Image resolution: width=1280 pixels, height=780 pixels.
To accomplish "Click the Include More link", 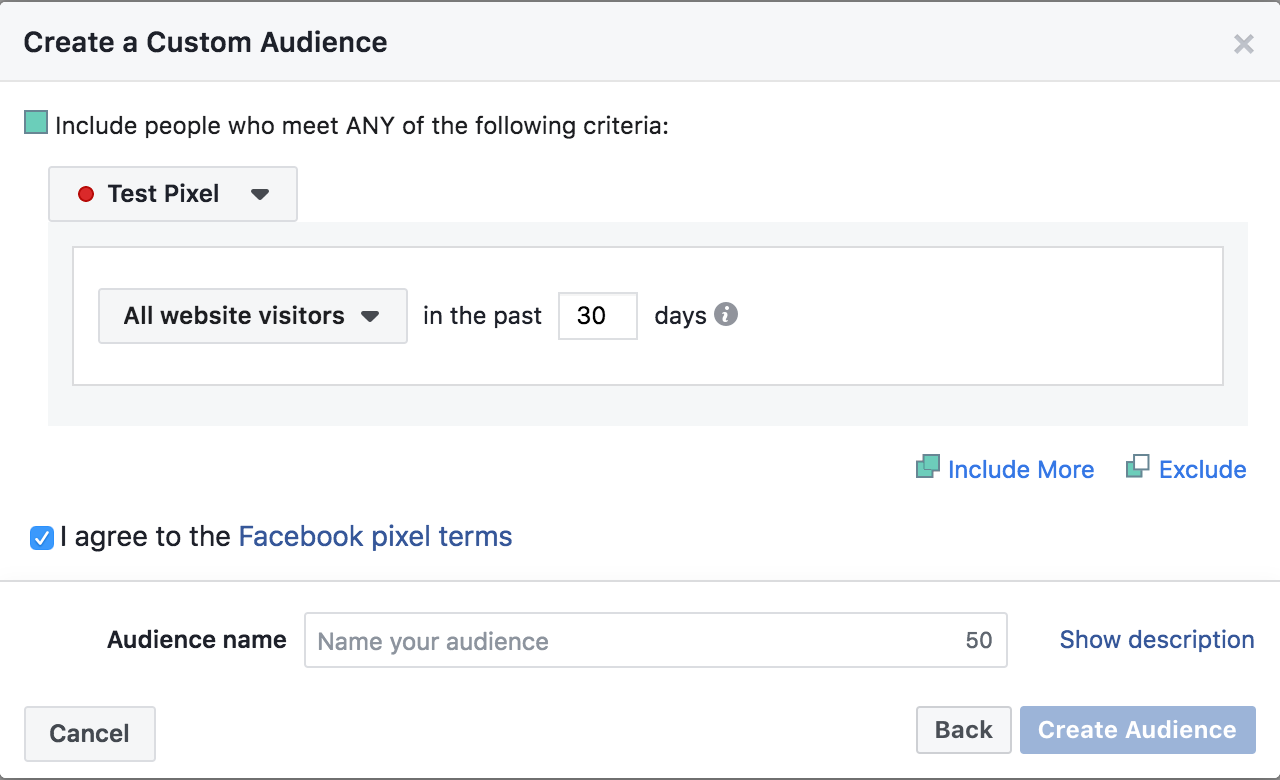I will tap(1021, 469).
